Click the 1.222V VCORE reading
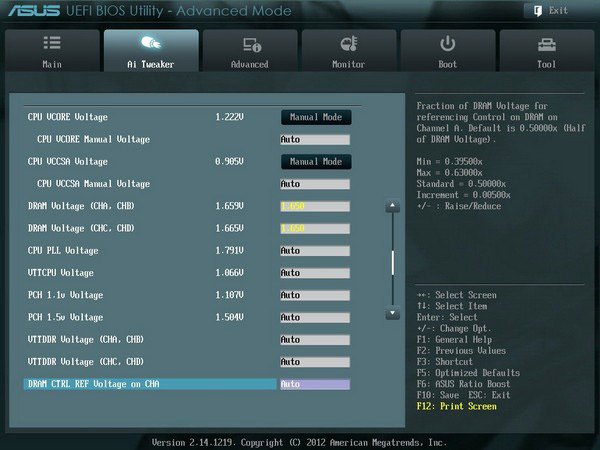The image size is (600, 450). [229, 117]
